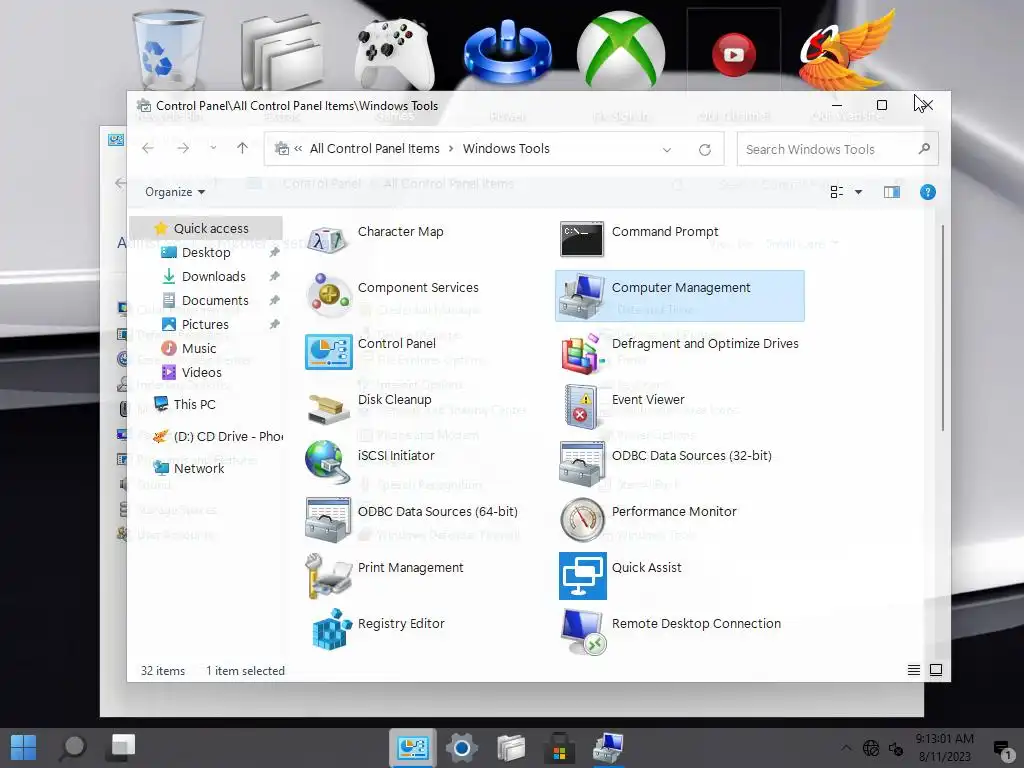1024x768 pixels.
Task: Show hidden breadcrumb parent locations
Action: [298, 149]
